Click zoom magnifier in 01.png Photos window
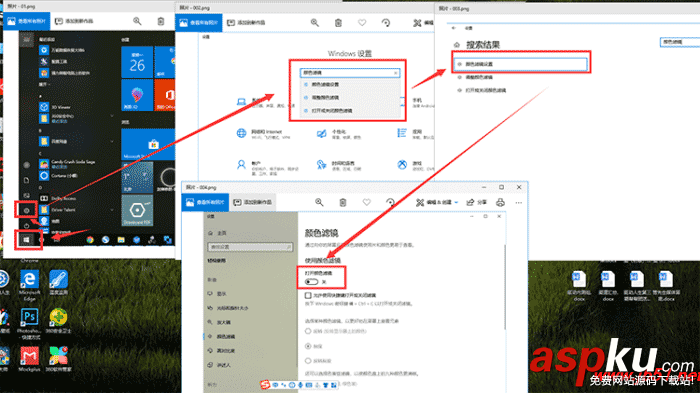This screenshot has height=393, width=700. [137, 21]
